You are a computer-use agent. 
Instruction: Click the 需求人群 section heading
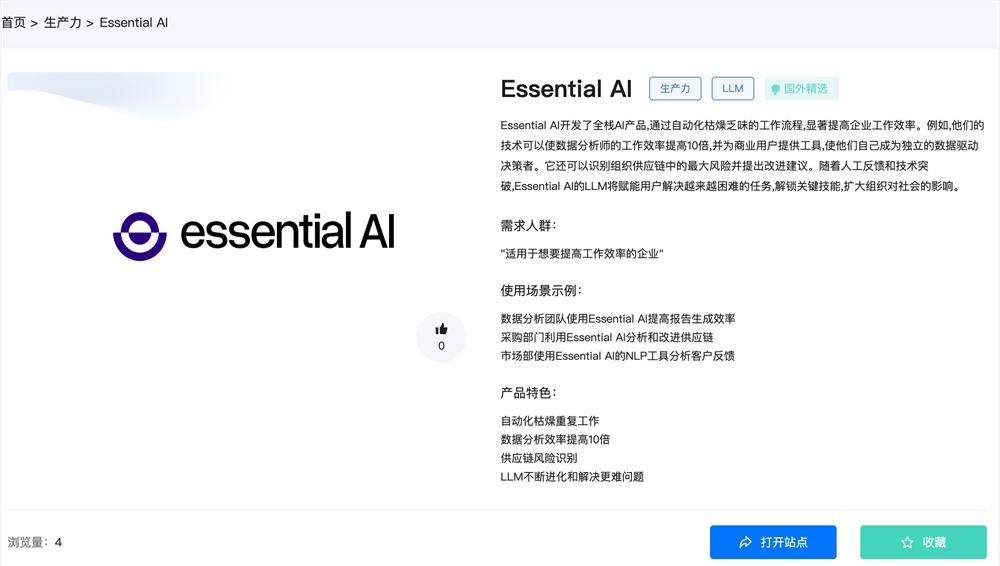click(x=528, y=225)
